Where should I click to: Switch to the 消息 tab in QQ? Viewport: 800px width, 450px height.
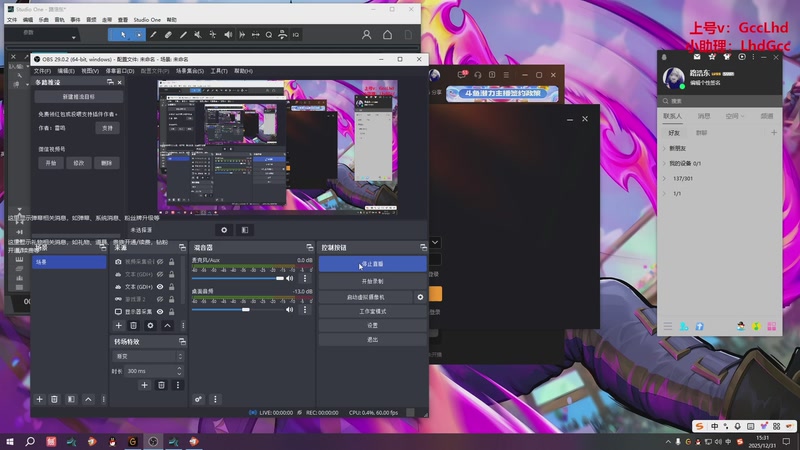(x=704, y=116)
